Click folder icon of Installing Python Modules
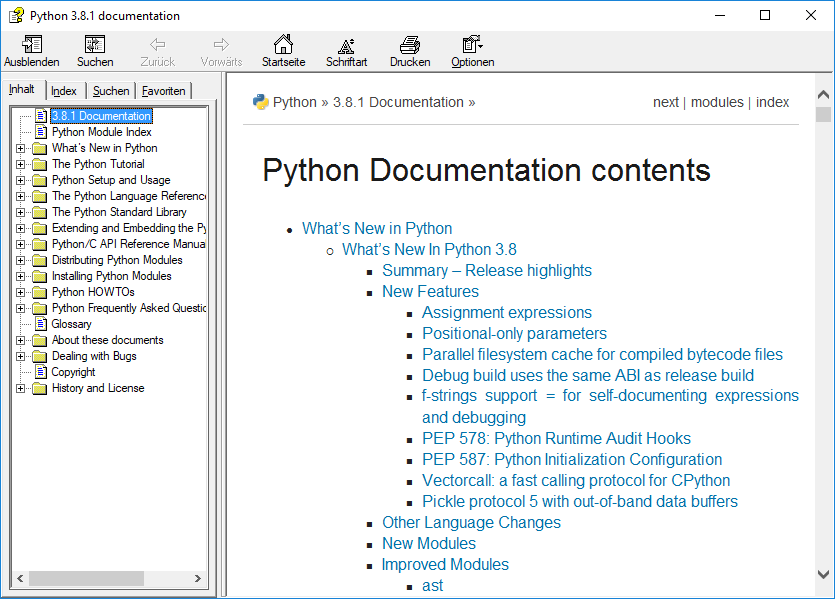The width and height of the screenshot is (835, 599). click(39, 276)
